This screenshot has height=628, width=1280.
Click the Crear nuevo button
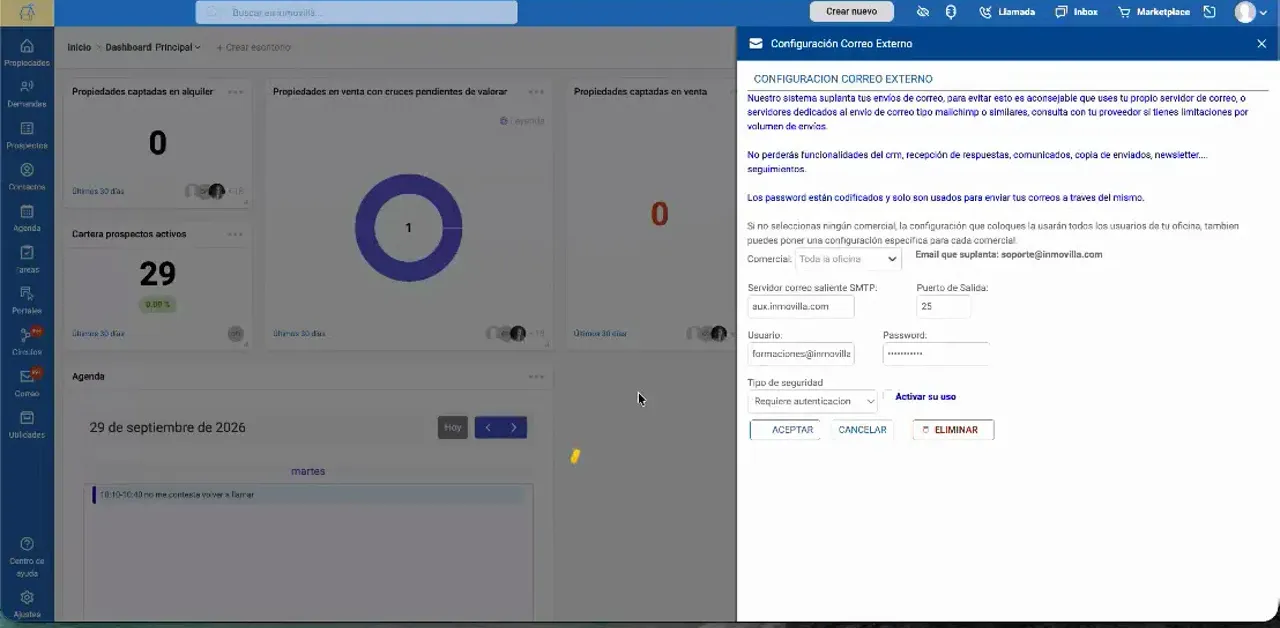click(x=851, y=12)
